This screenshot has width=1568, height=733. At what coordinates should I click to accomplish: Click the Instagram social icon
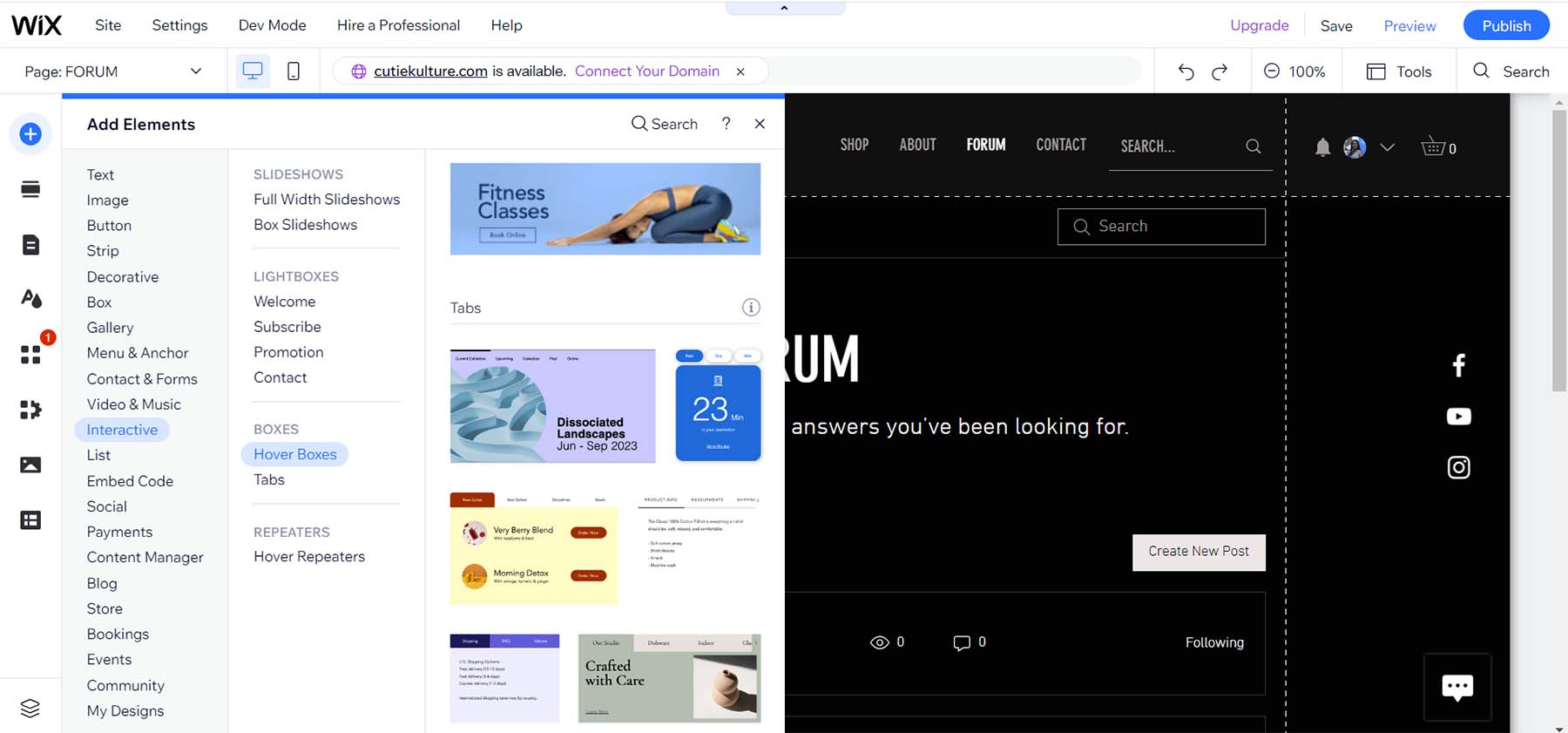pos(1459,468)
